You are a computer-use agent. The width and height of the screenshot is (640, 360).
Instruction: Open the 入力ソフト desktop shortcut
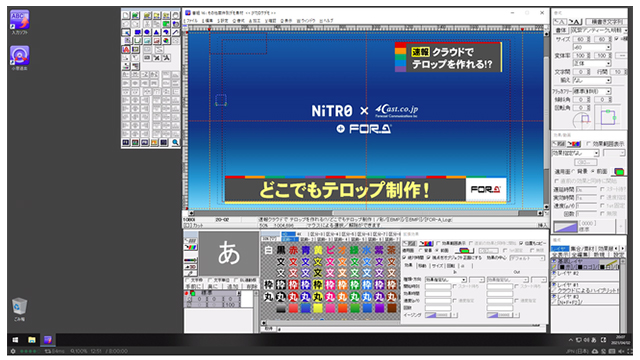click(20, 22)
